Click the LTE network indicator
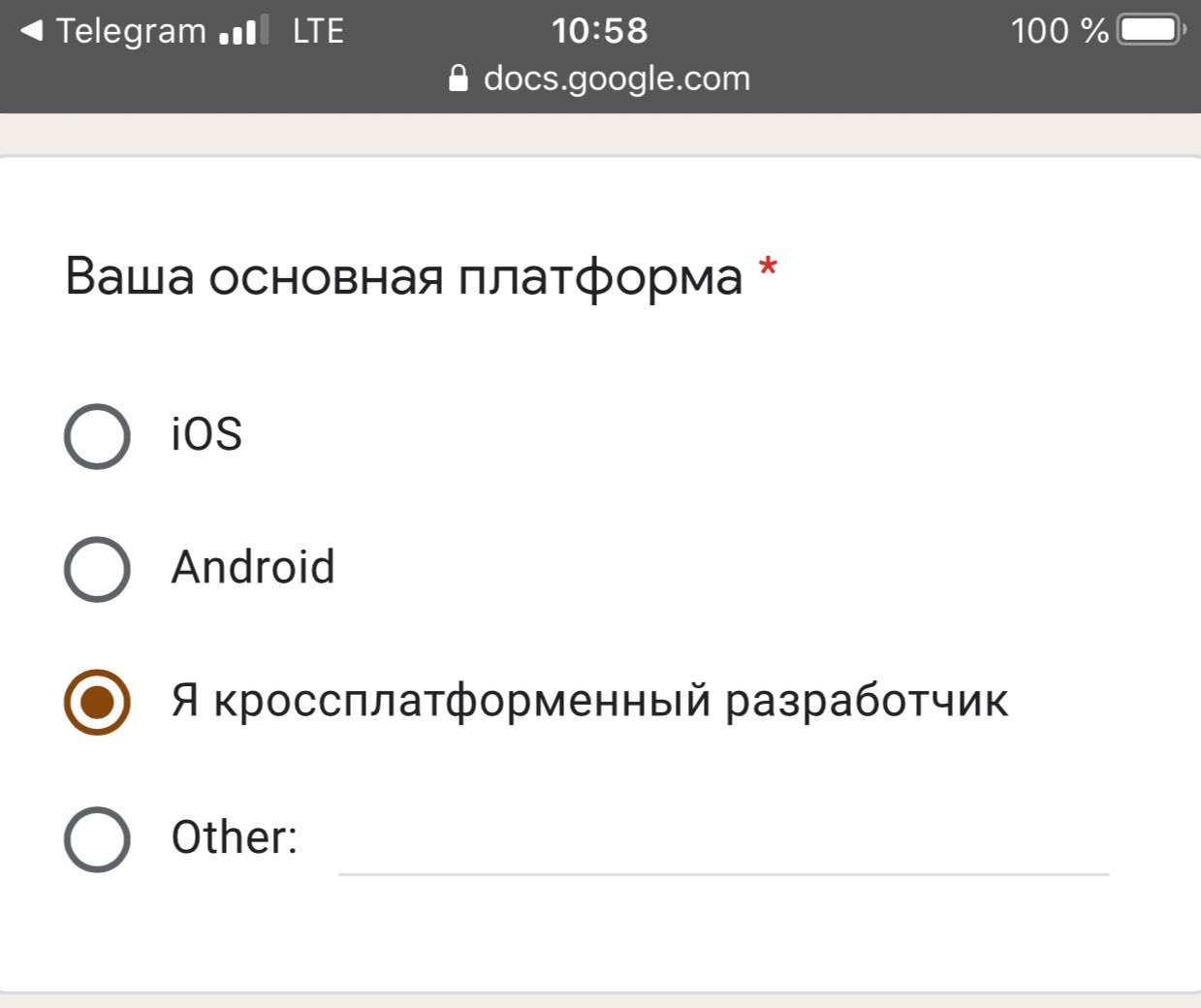The height and width of the screenshot is (1008, 1201). coord(318,31)
